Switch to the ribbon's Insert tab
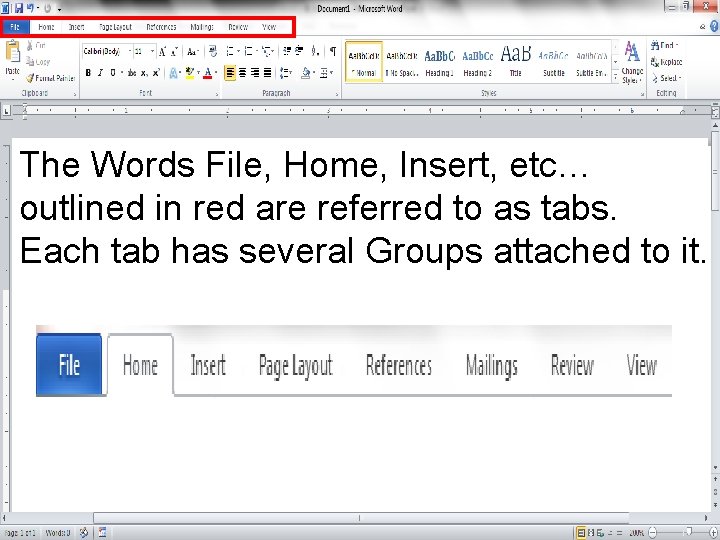Screen dimensions: 720x540 coord(76,27)
